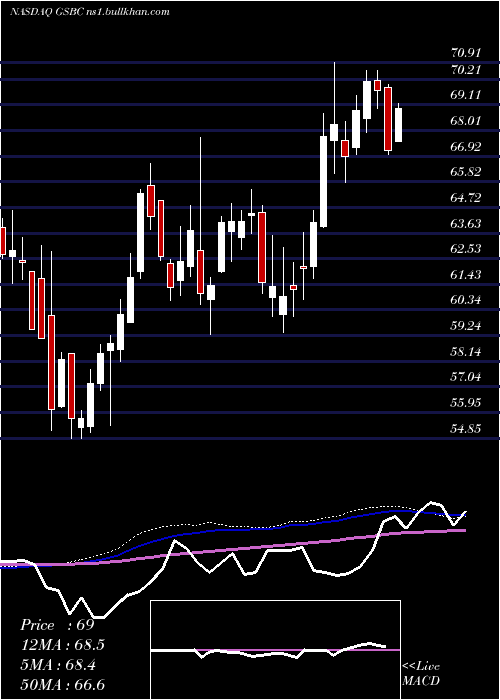The width and height of the screenshot is (500, 700).
Task: Click the 50MA : 66.6 readout
Action: coord(62,685)
